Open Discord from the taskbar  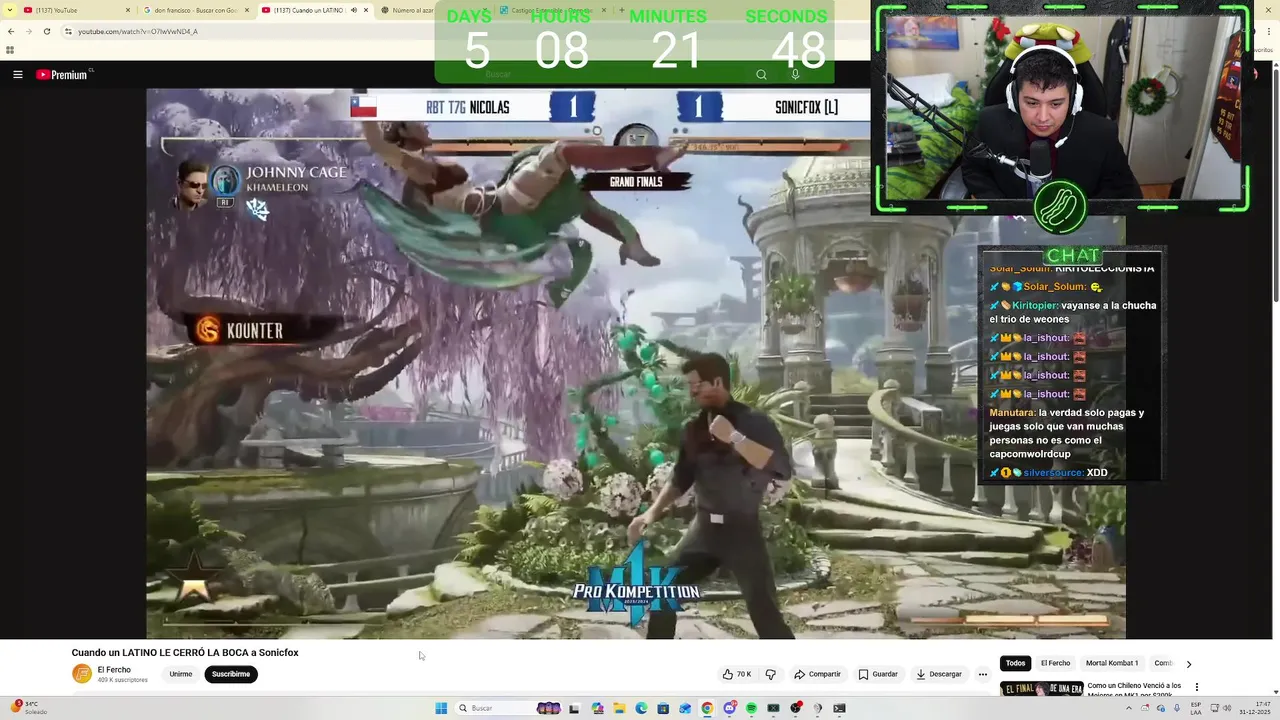click(x=729, y=708)
